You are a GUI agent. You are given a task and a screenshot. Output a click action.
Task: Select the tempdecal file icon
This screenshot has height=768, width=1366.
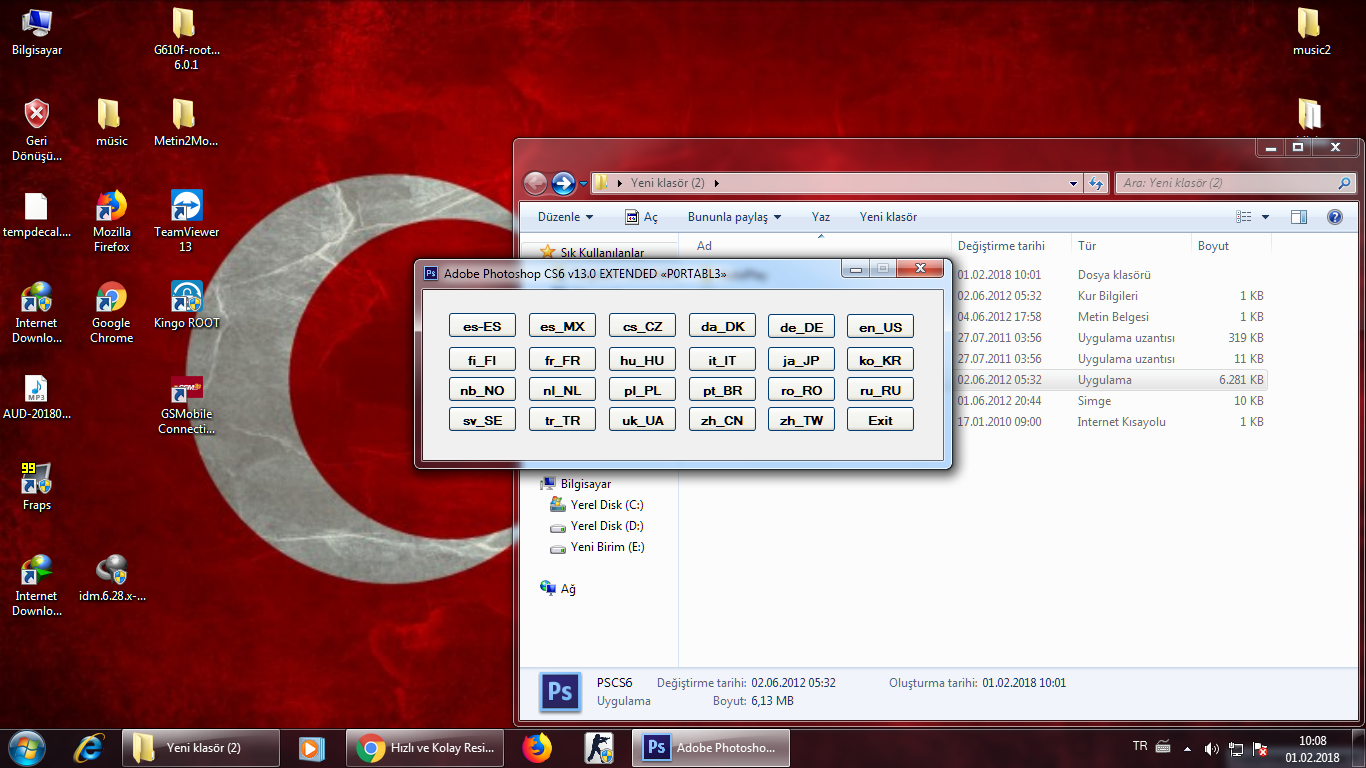[x=37, y=214]
